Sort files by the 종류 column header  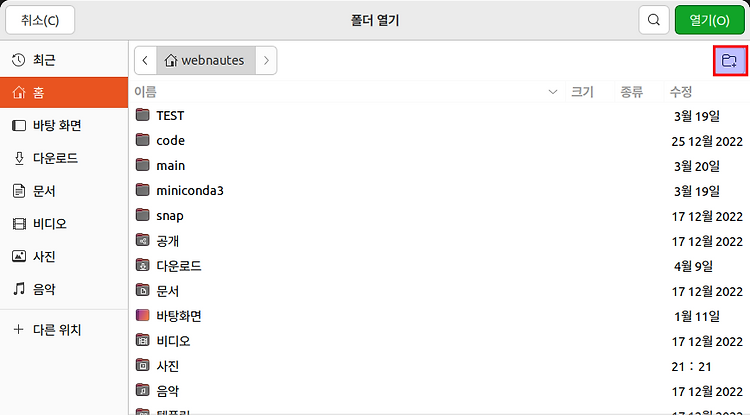click(x=639, y=92)
